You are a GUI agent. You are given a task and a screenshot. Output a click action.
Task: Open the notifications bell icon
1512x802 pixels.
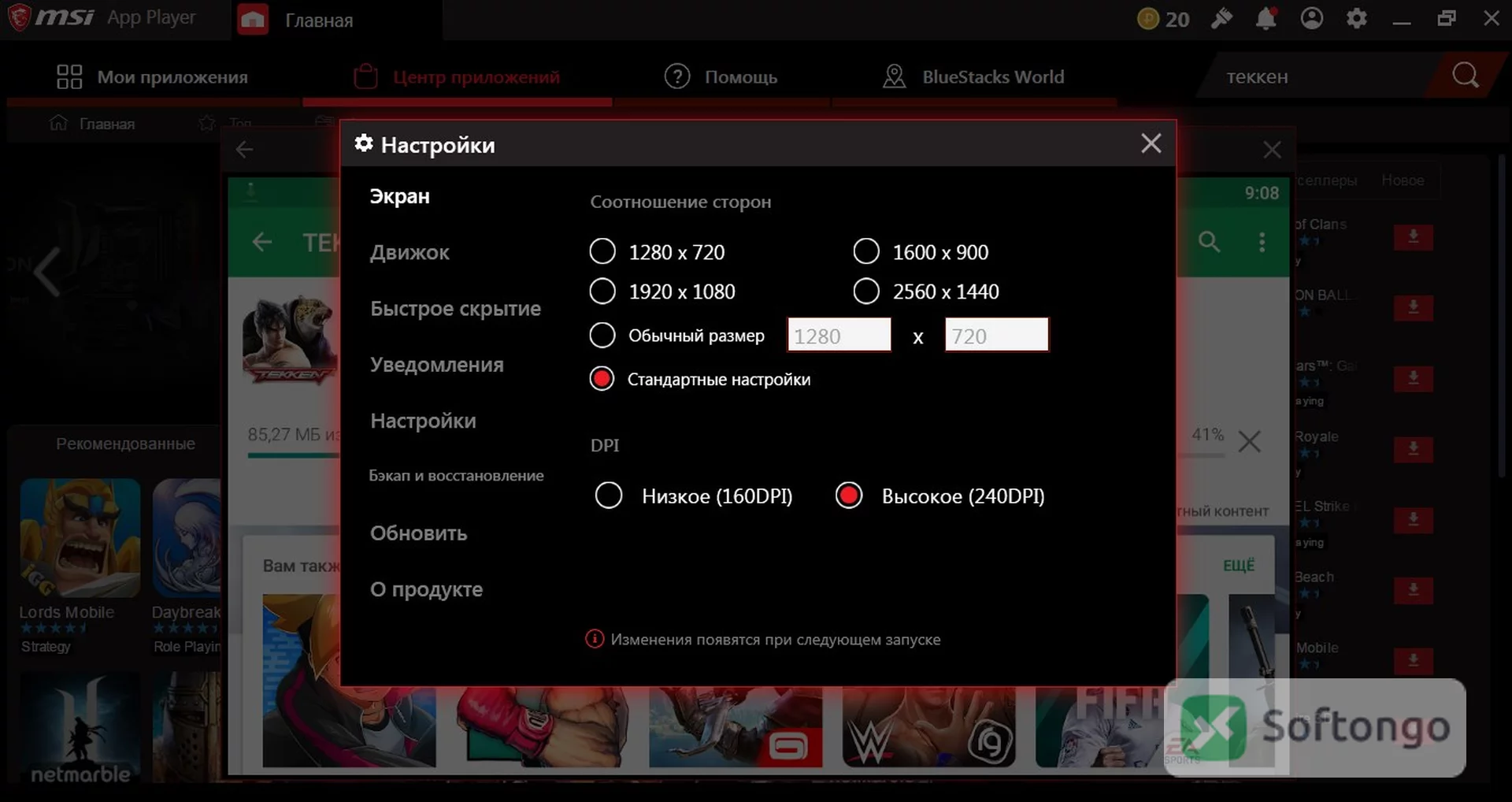coord(1266,18)
